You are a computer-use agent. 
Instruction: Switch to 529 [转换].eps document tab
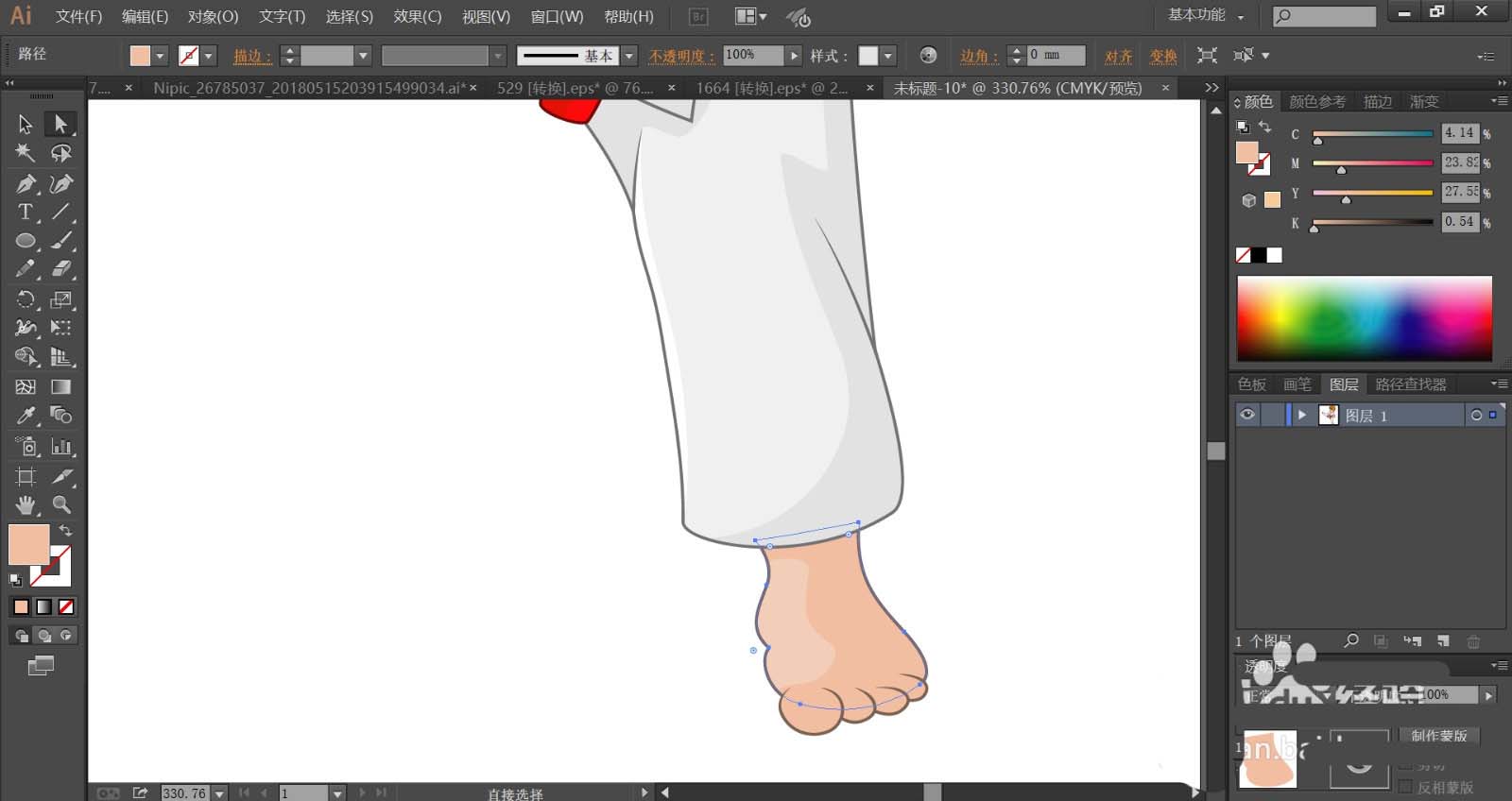(x=576, y=88)
